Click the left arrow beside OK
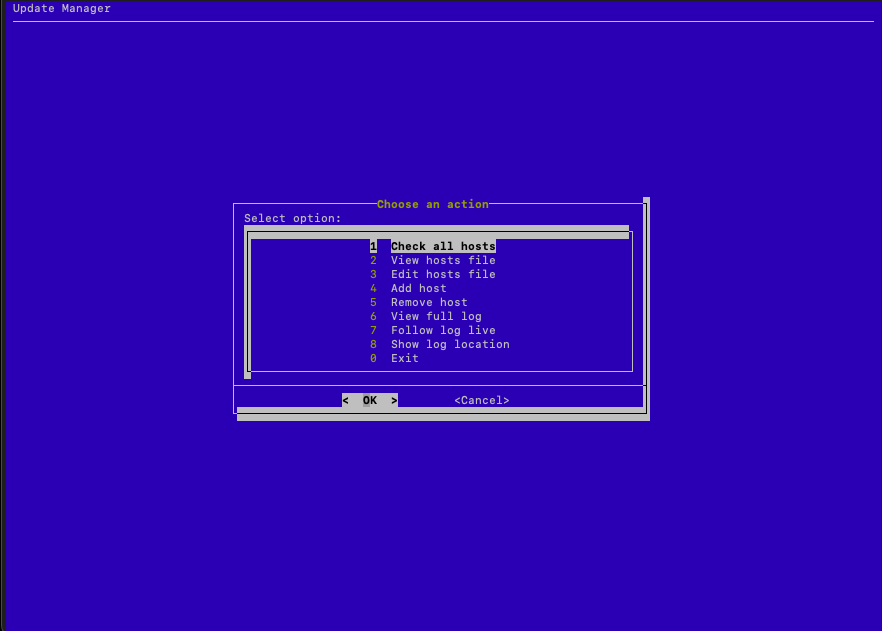This screenshot has width=882, height=631. 345,400
